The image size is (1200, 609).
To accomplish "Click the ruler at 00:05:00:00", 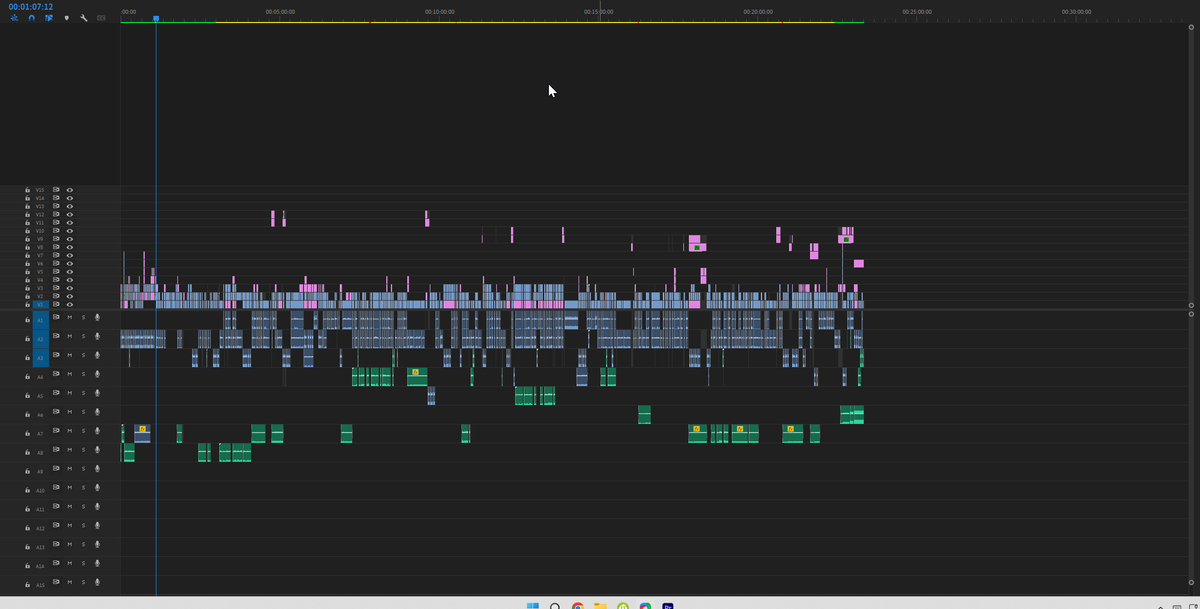I will 280,11.
